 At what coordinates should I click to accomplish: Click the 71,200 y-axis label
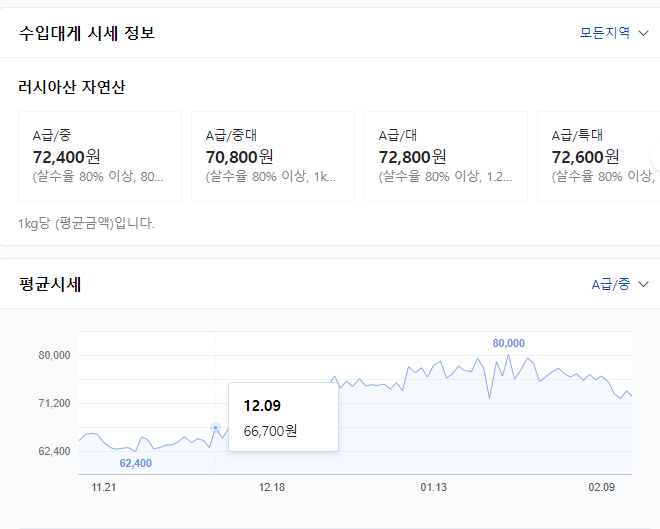54,403
